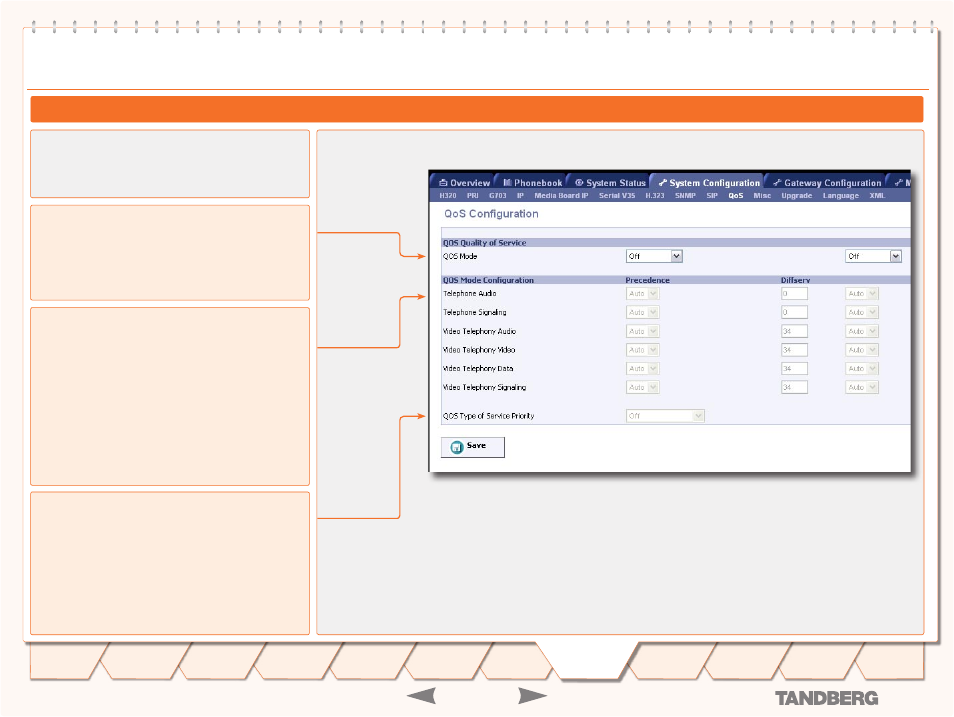Switch to the System Status tab
Viewport: 954px width, 717px height.
[610, 183]
